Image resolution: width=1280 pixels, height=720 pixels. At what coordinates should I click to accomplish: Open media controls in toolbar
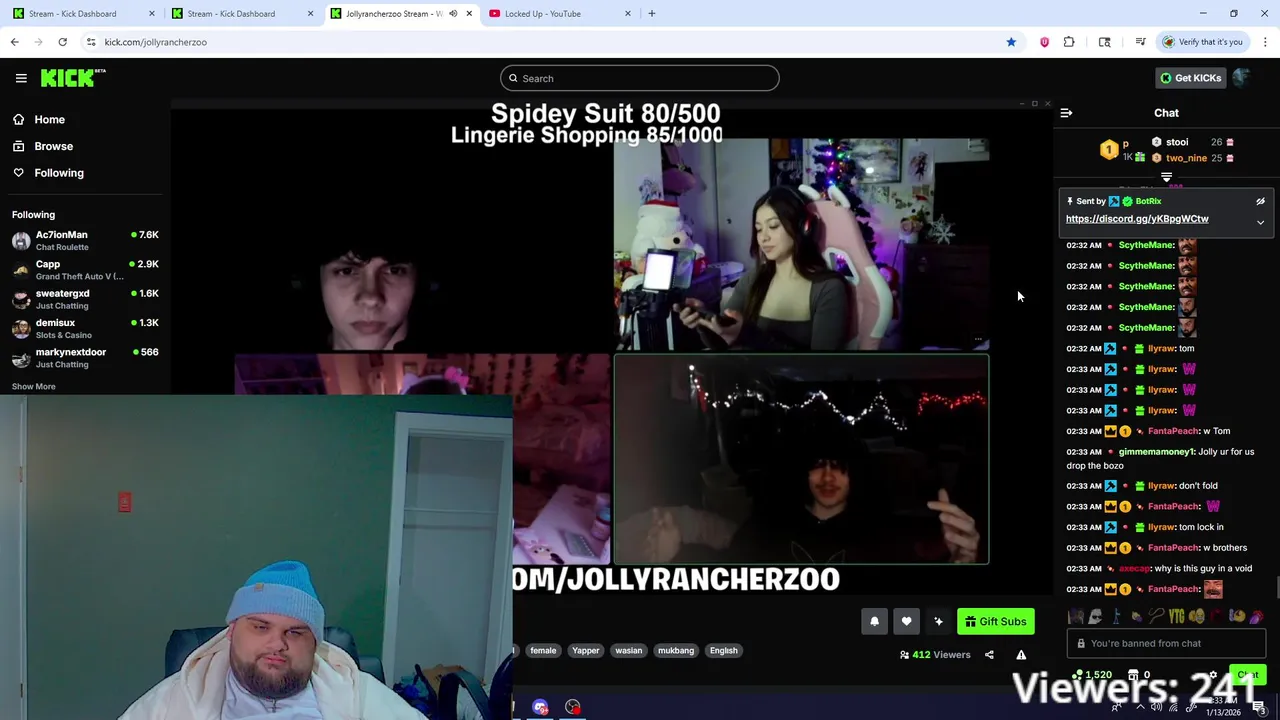coord(1140,42)
